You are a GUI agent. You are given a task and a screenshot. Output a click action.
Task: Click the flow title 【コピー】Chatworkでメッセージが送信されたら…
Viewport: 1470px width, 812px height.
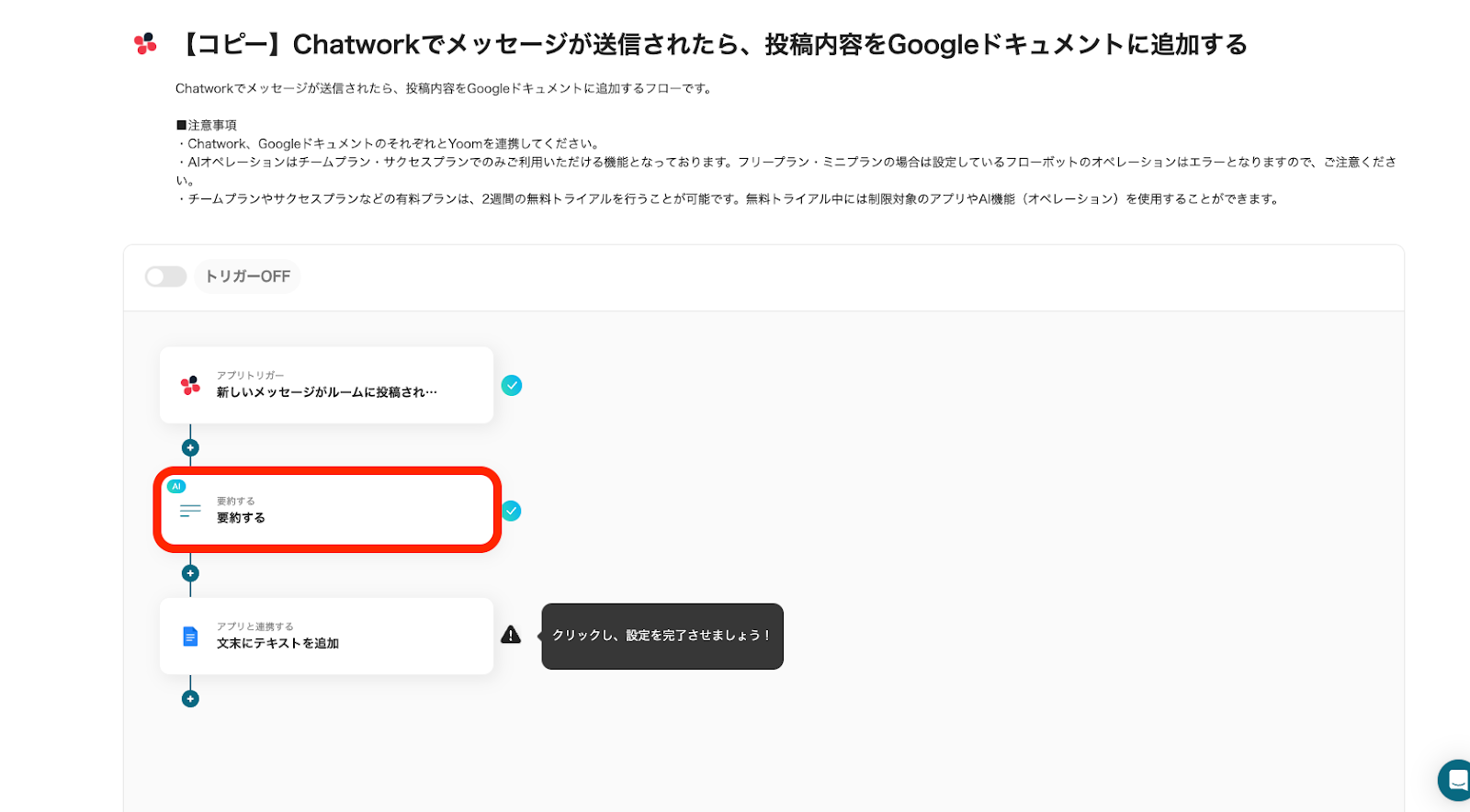(711, 44)
